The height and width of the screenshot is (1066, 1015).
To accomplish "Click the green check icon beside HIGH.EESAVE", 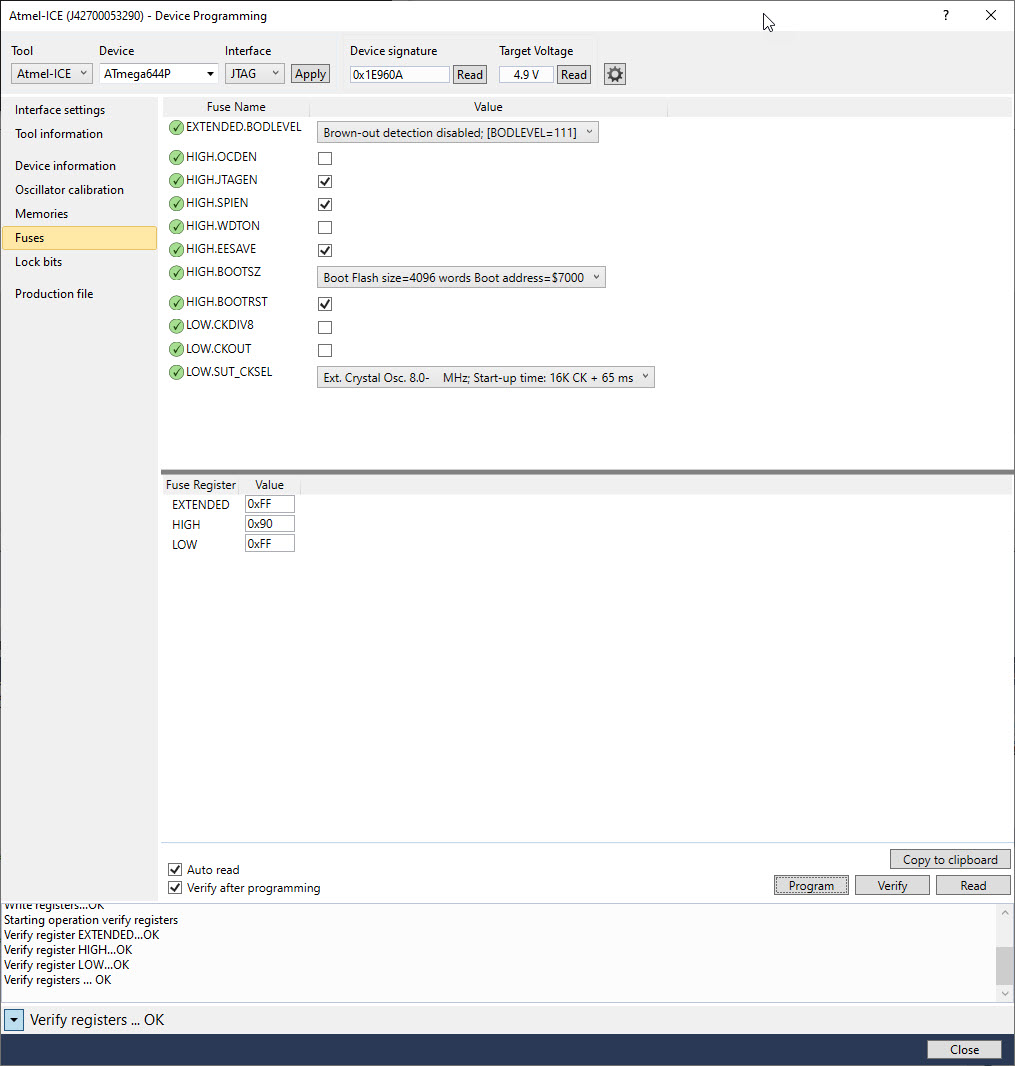I will coord(176,250).
